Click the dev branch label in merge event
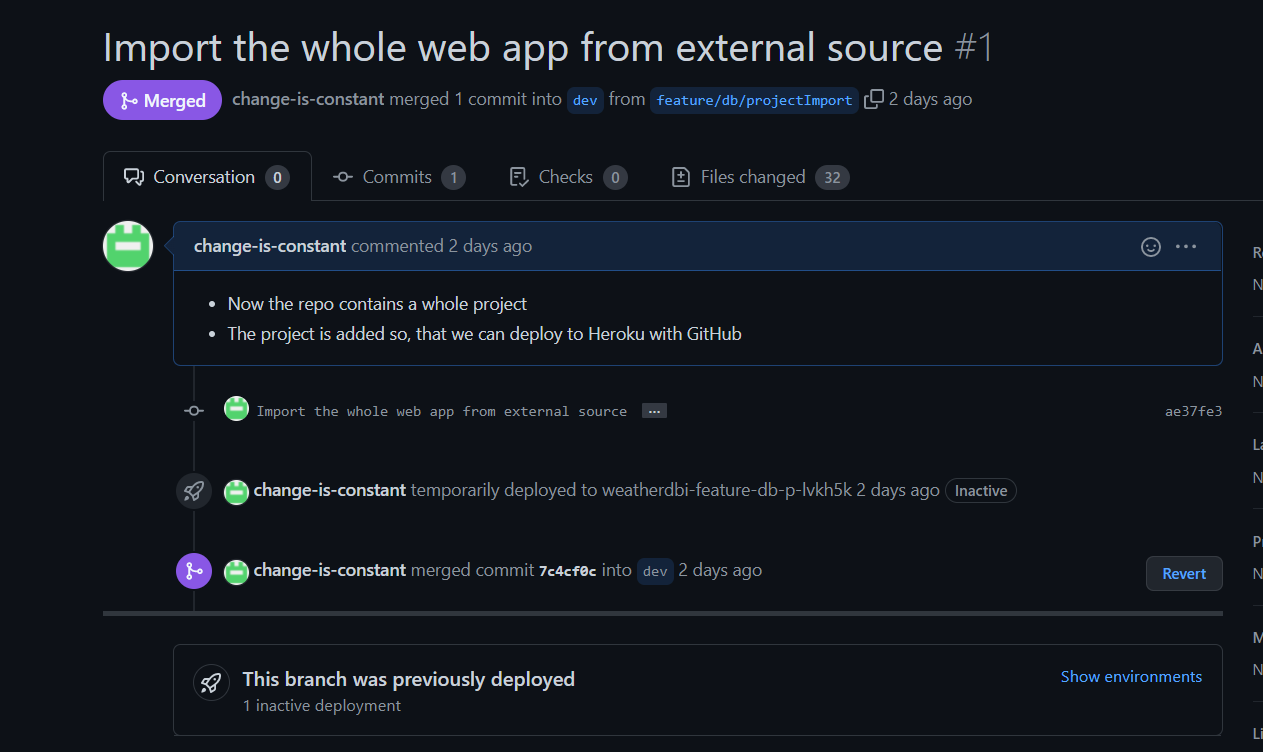The image size is (1263, 752). point(655,571)
